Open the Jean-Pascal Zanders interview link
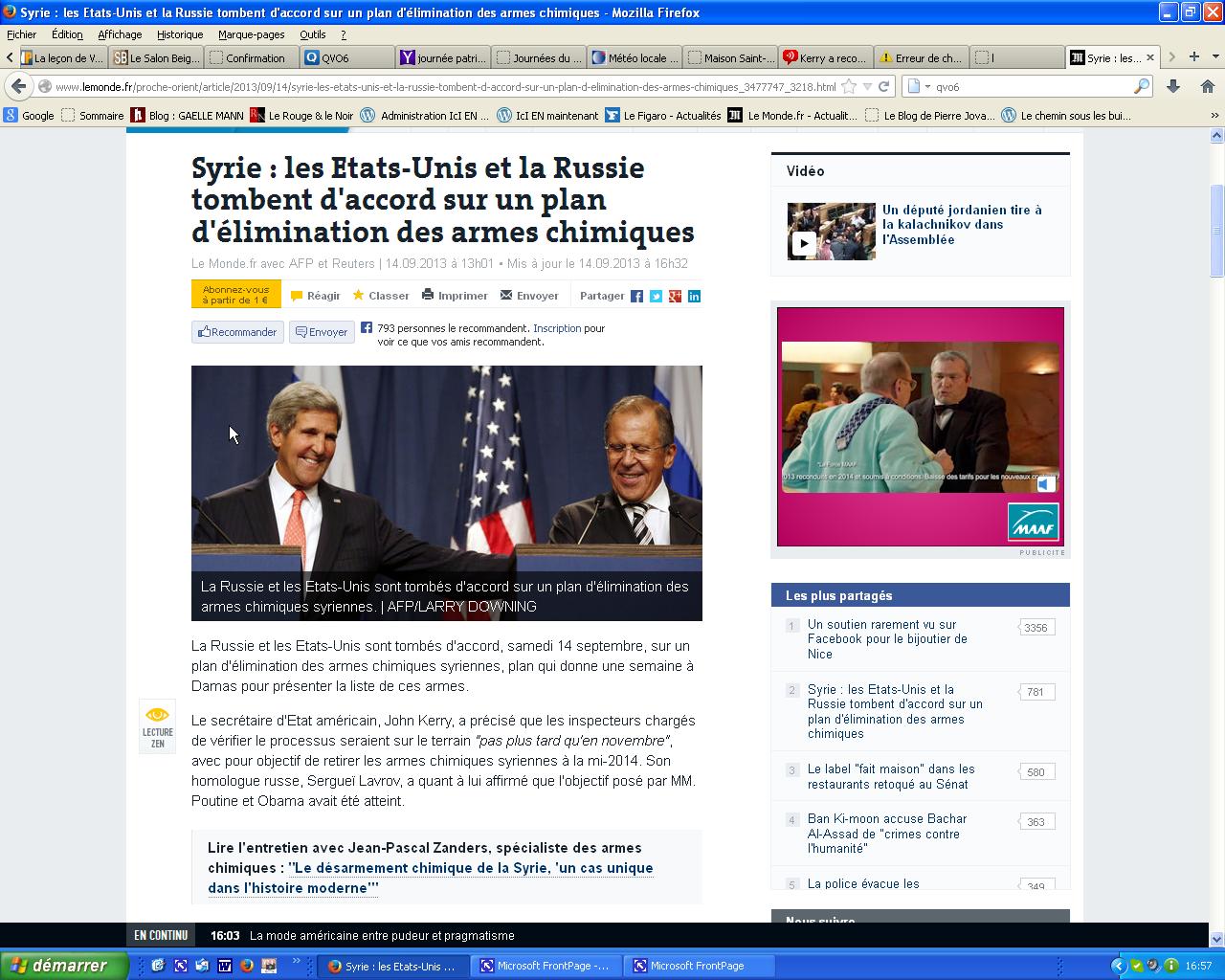 click(x=431, y=878)
